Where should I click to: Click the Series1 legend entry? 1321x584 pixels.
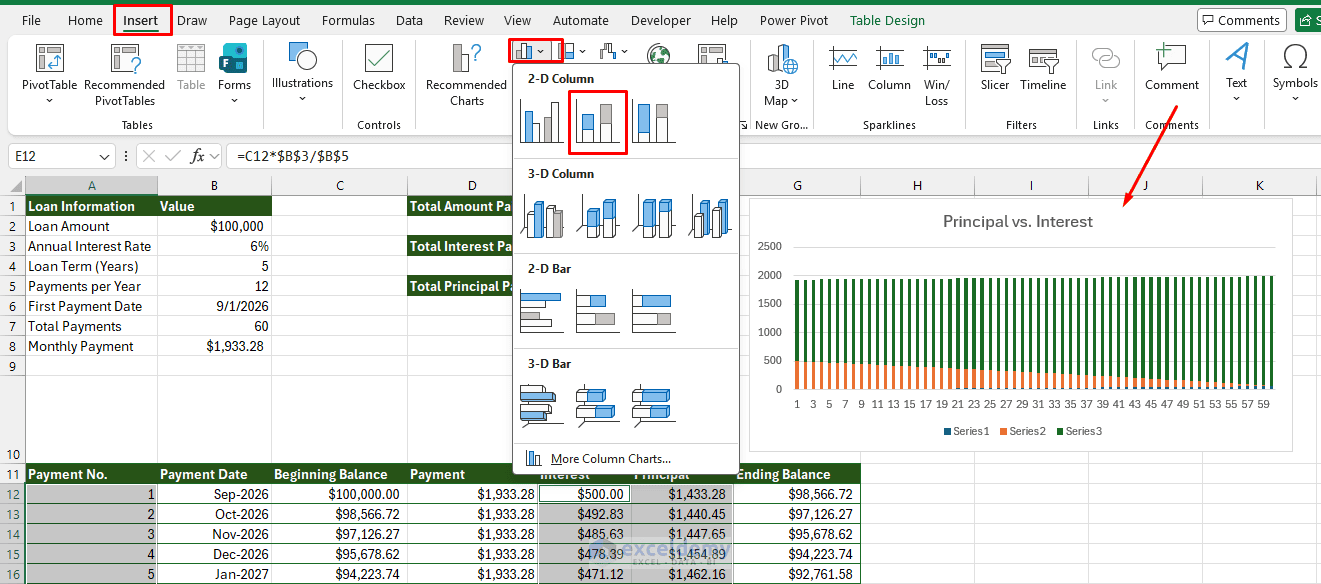966,431
